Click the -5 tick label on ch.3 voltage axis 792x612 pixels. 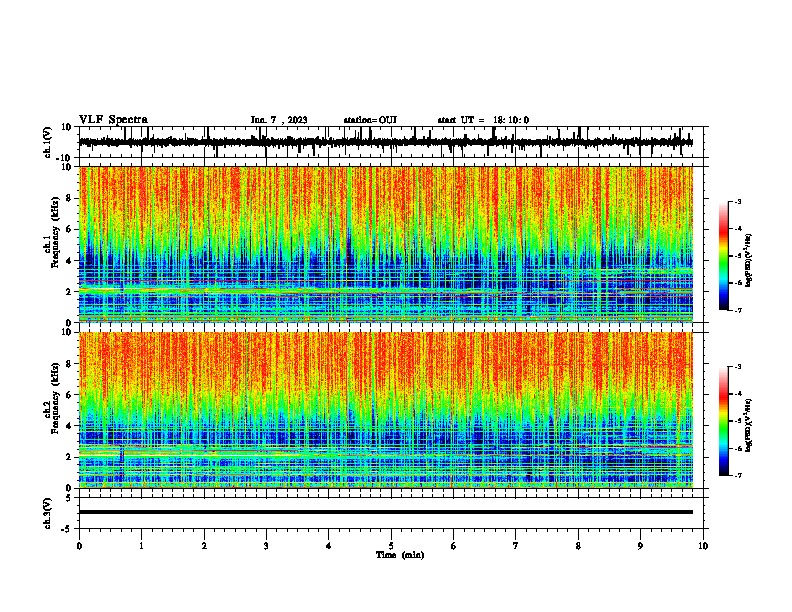coord(67,529)
